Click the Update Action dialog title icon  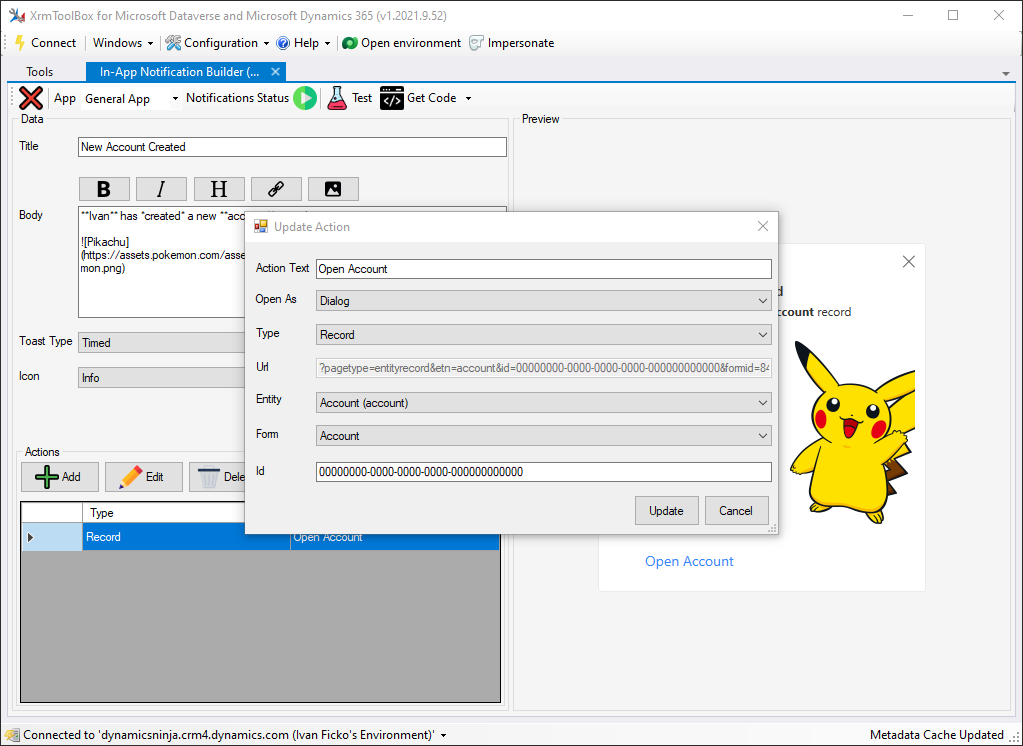coord(261,226)
